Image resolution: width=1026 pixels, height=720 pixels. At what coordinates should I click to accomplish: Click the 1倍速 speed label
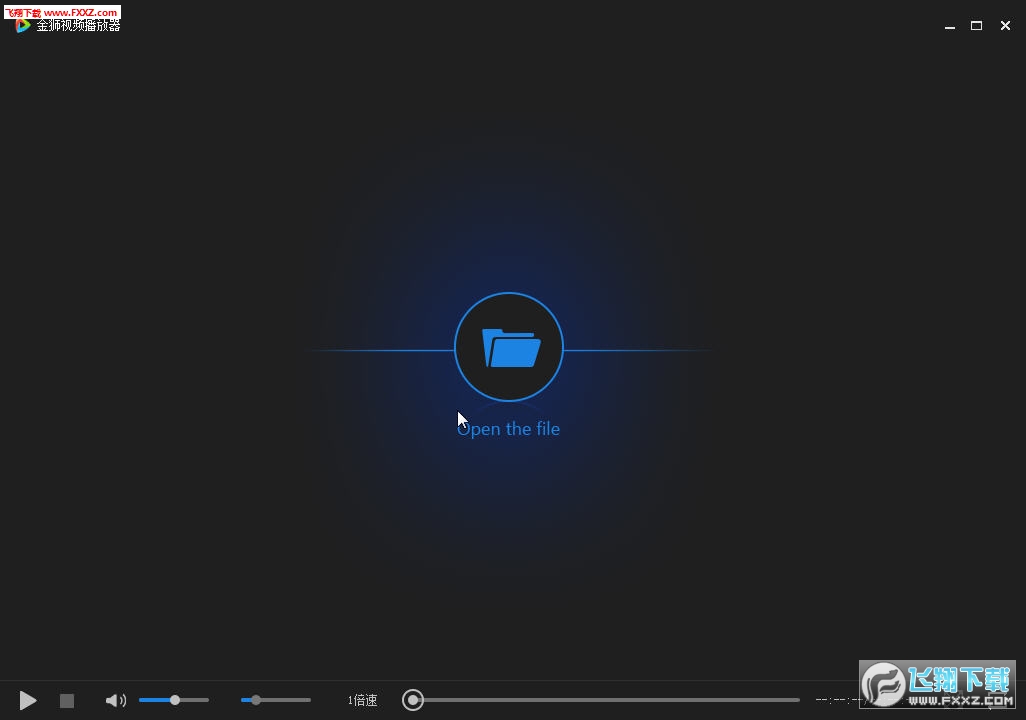[362, 701]
